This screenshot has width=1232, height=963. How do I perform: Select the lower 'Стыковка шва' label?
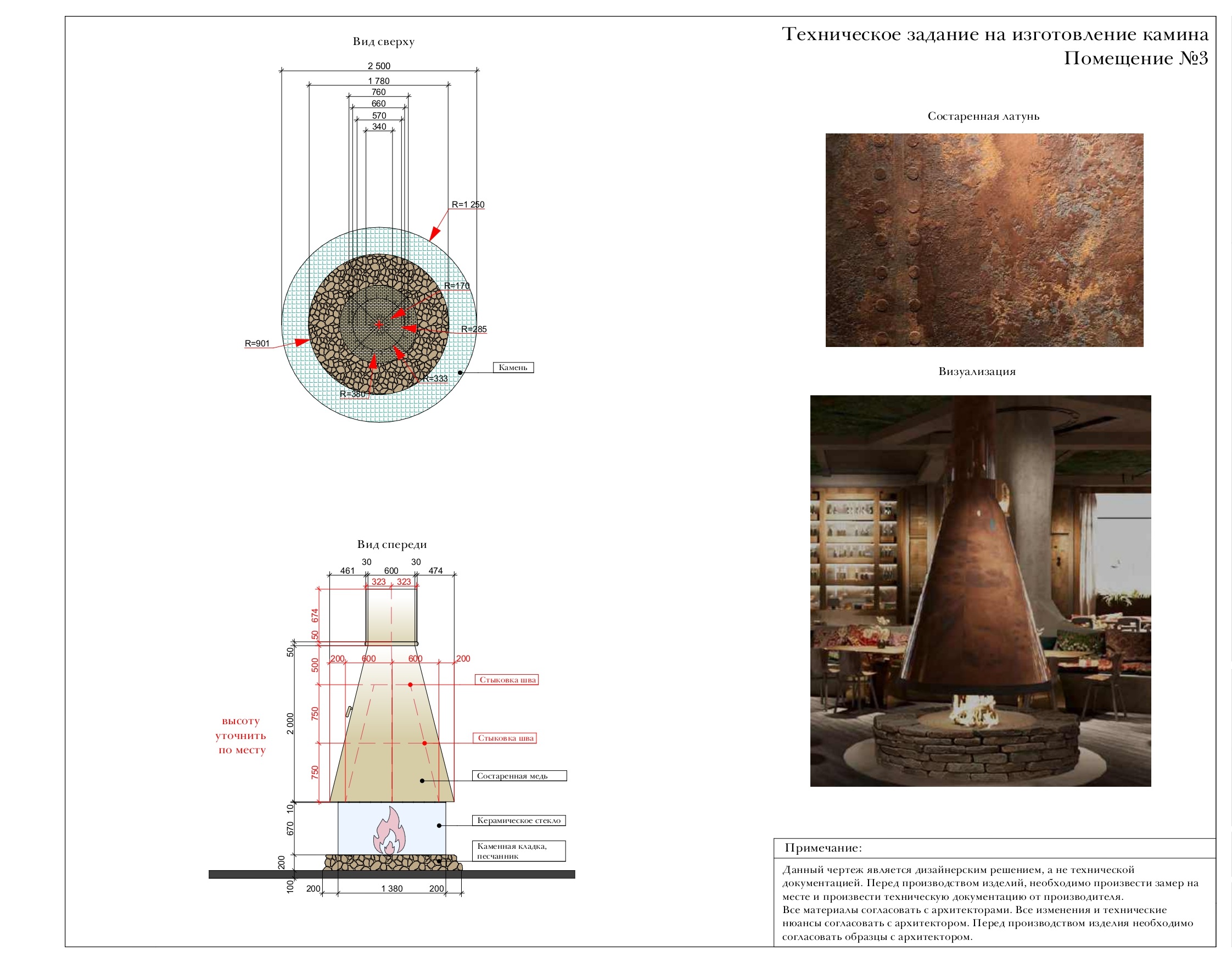click(x=506, y=738)
